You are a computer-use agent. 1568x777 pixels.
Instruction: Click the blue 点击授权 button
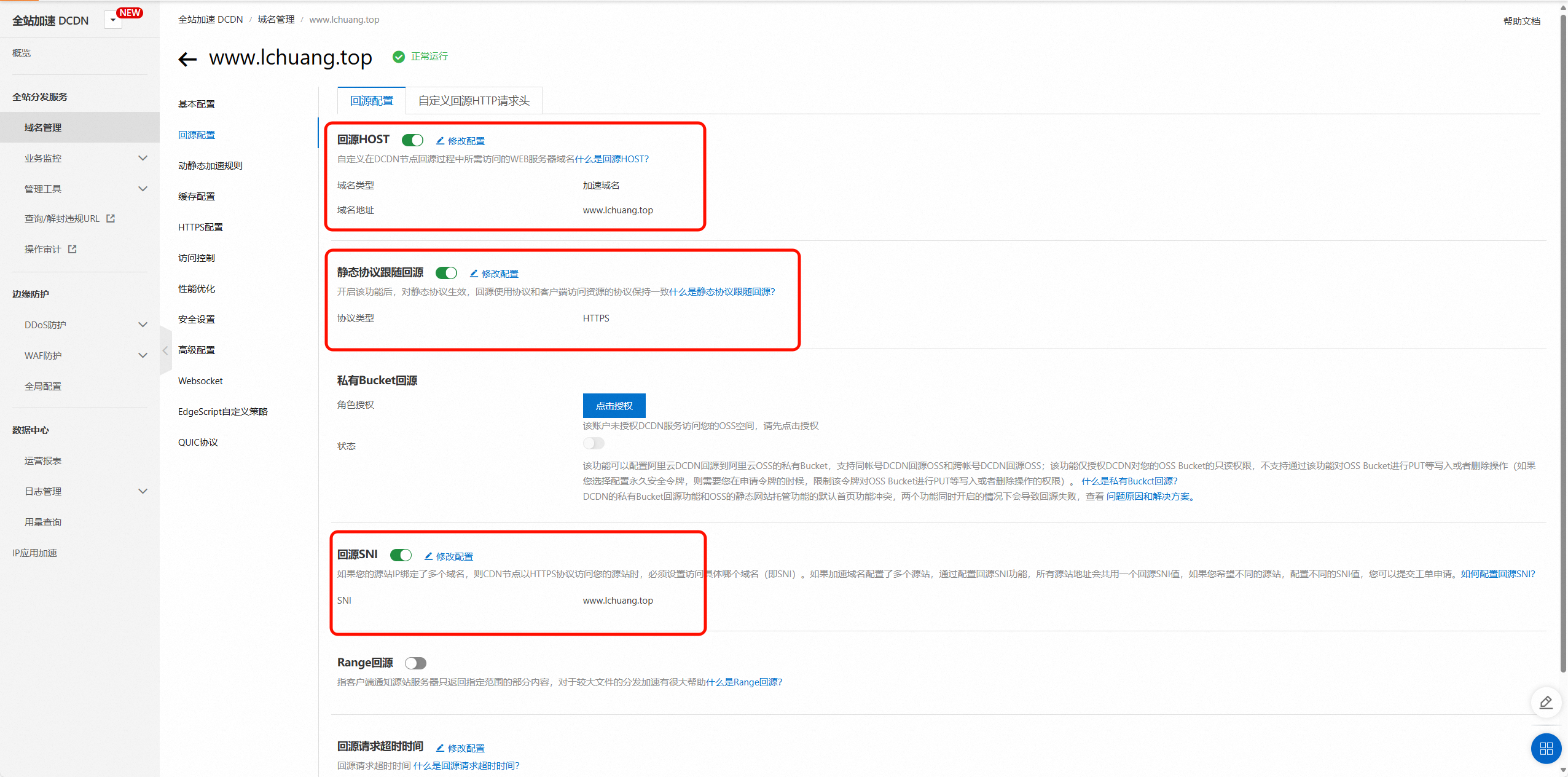click(x=614, y=406)
